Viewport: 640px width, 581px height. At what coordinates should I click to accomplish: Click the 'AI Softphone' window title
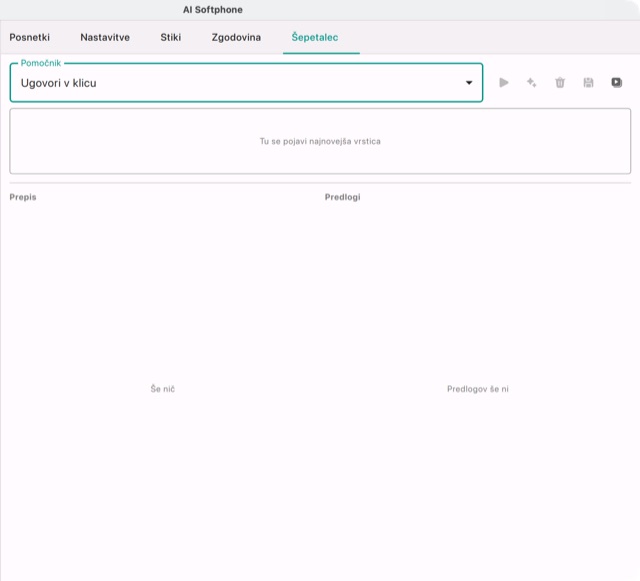tap(213, 10)
